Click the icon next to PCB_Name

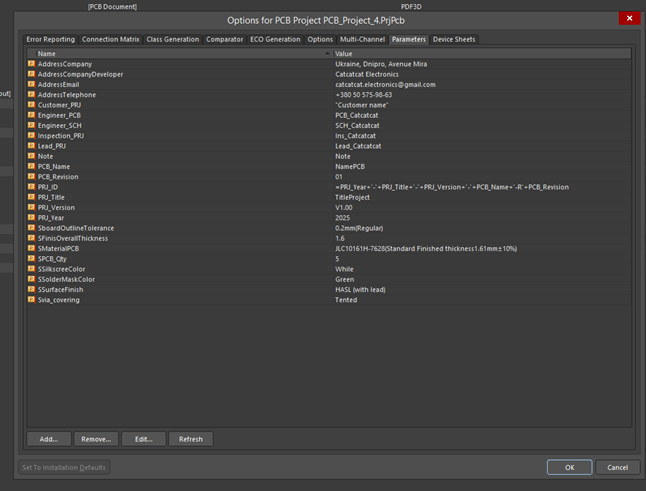(31, 166)
